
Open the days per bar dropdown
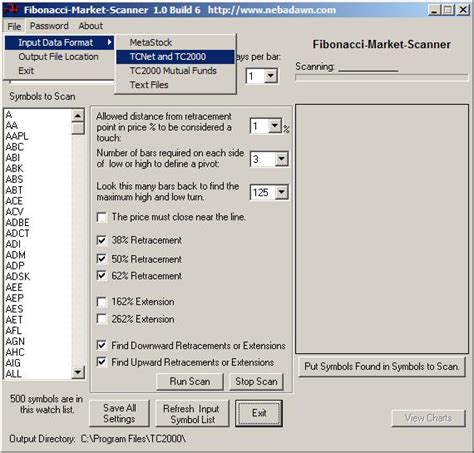271,76
